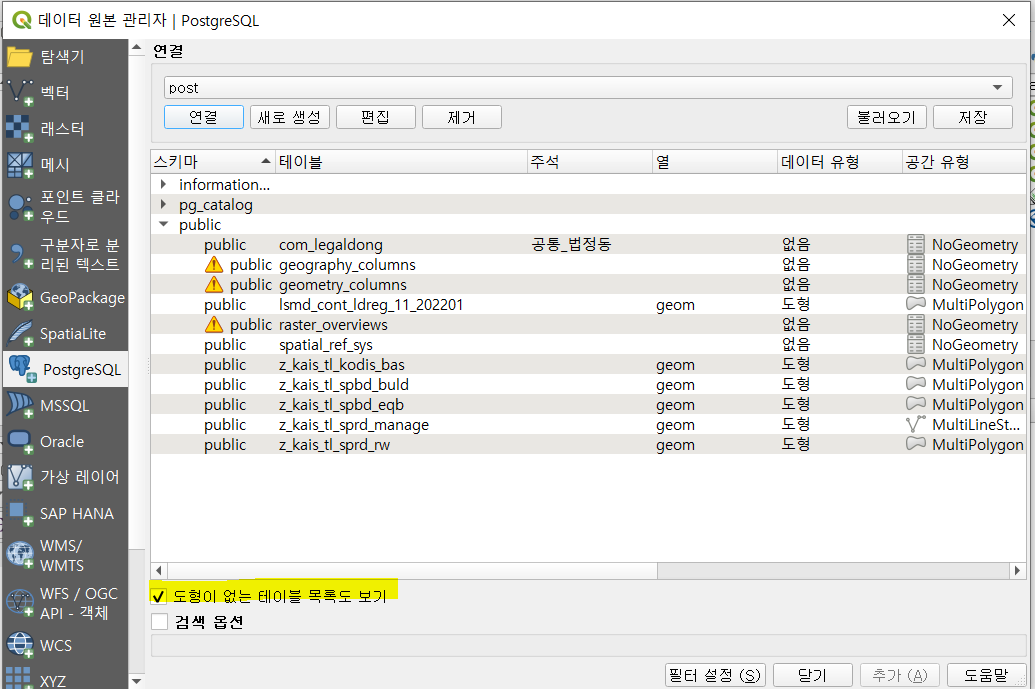The height and width of the screenshot is (689, 1035).
Task: Click right arrow of horizontal scrollbar
Action: point(1017,570)
